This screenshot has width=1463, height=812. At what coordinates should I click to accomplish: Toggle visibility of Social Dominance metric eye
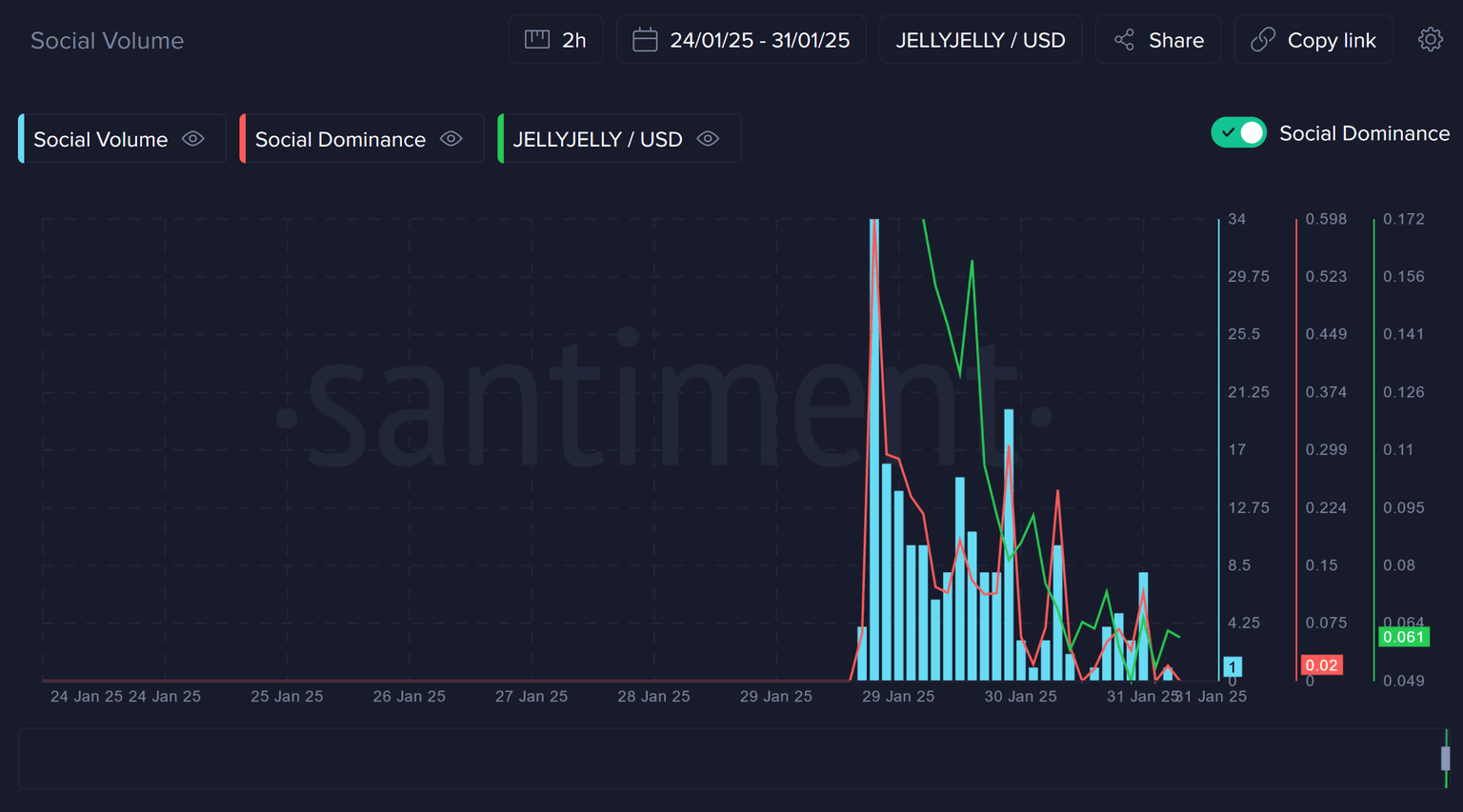(x=451, y=139)
